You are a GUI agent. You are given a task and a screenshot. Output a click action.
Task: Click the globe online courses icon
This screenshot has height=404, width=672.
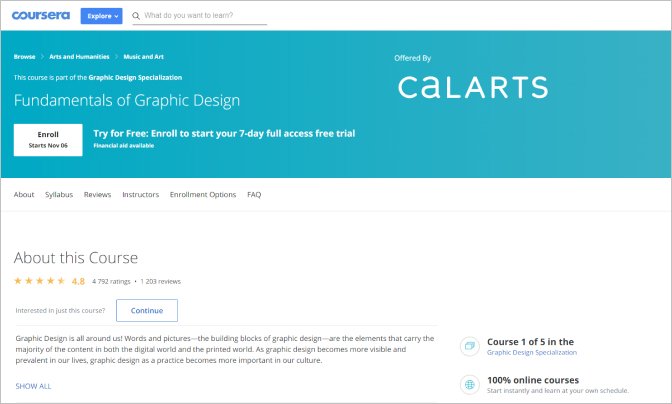(x=469, y=385)
